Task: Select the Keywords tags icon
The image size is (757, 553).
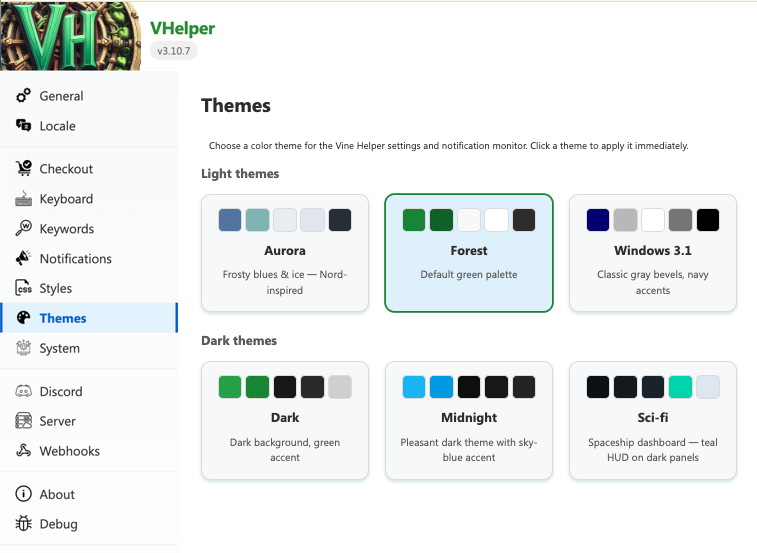Action: coord(23,229)
